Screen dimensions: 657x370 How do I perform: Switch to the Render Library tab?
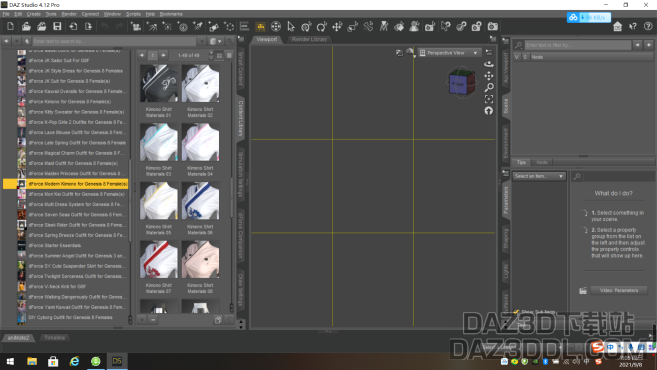[309, 39]
